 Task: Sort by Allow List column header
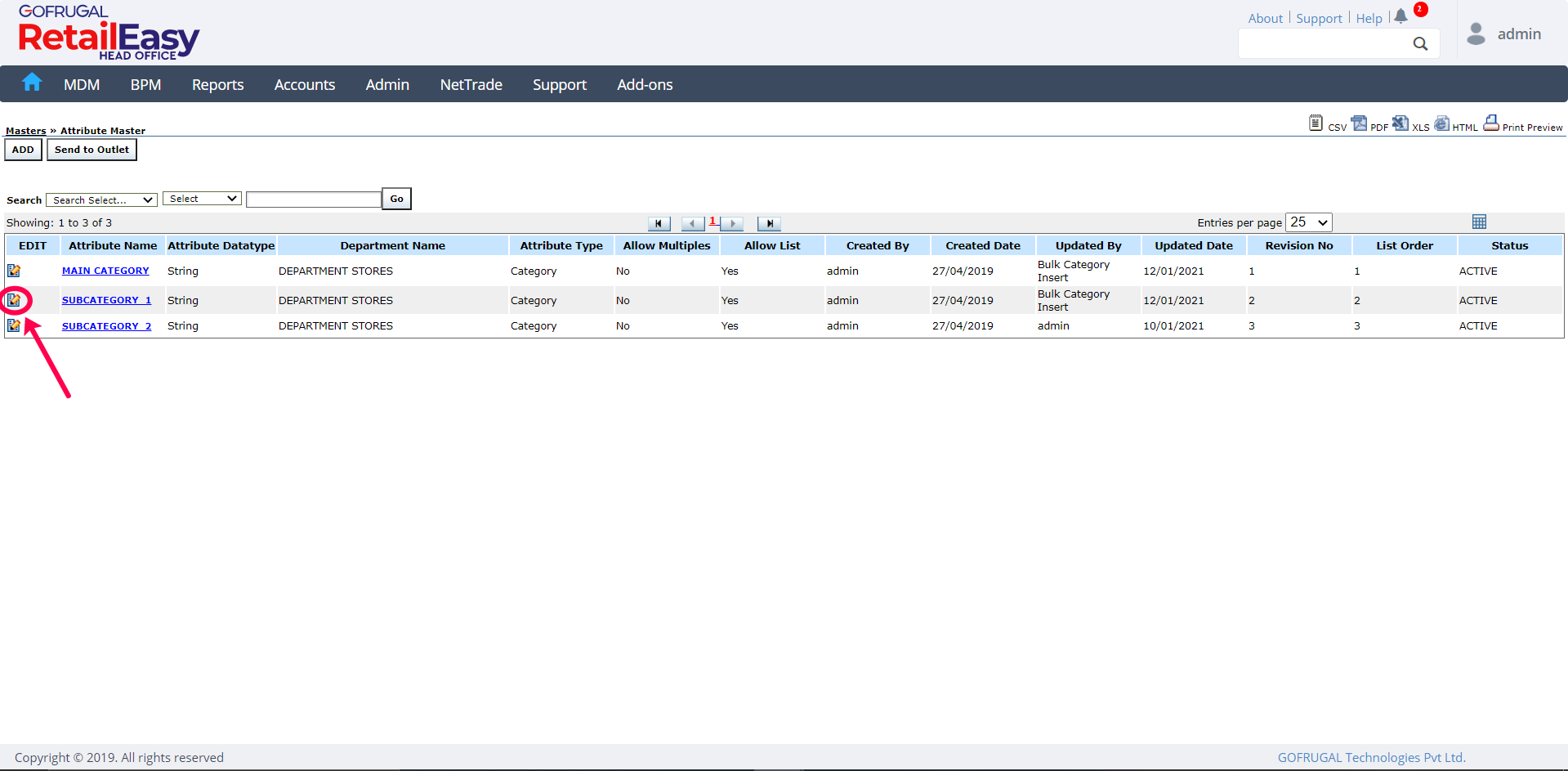pyautogui.click(x=772, y=245)
